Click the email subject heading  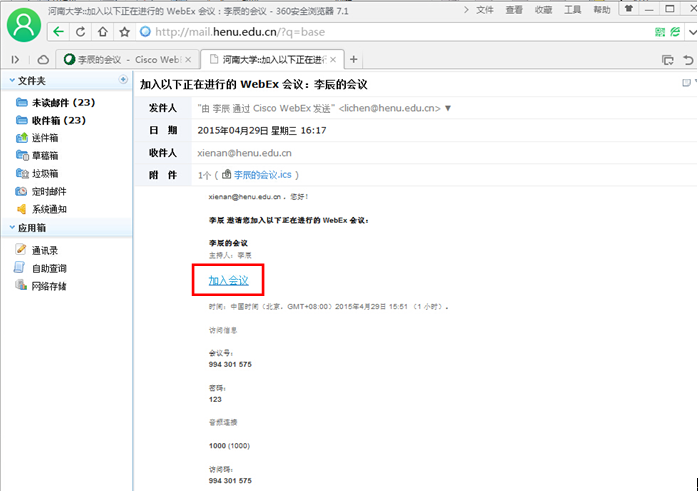tap(254, 85)
